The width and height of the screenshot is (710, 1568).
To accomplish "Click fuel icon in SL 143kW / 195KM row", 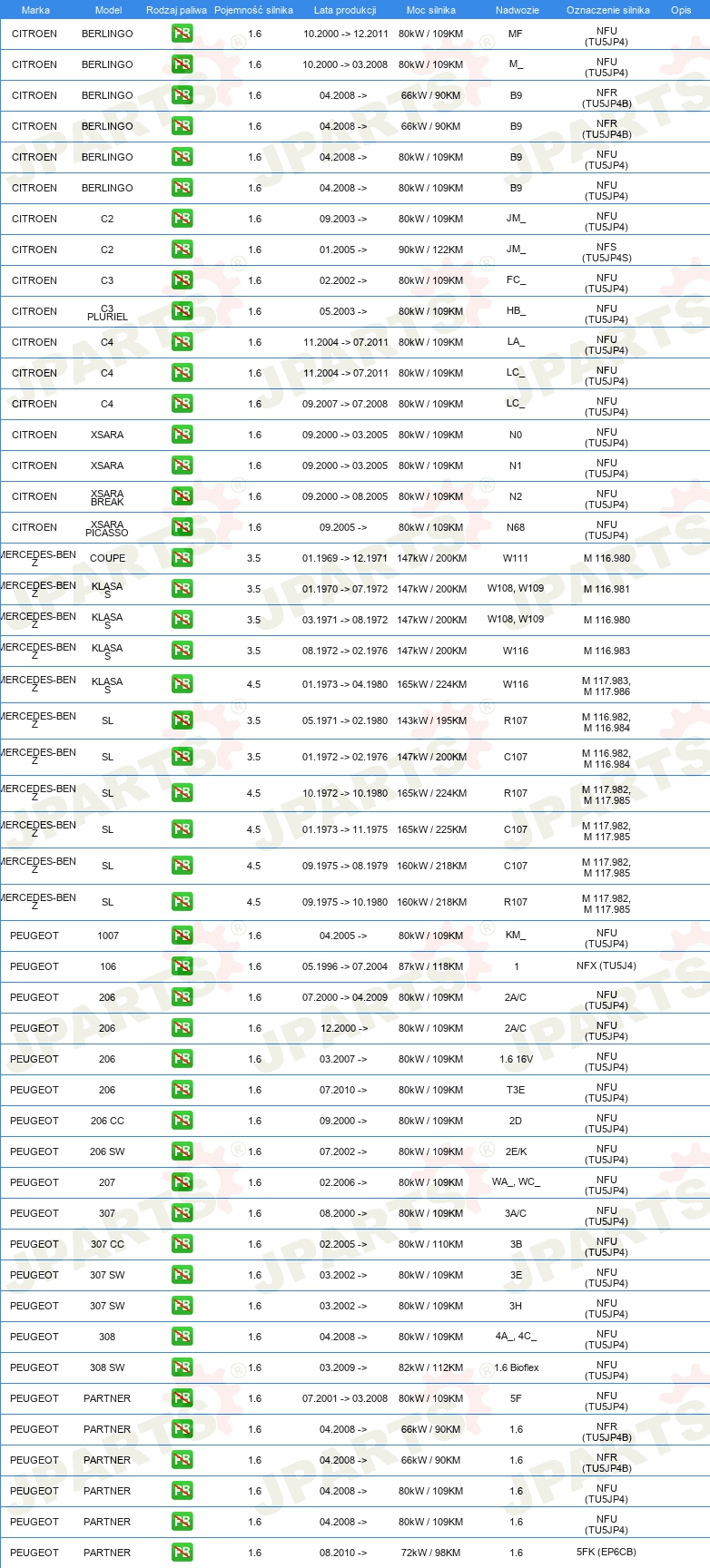I will 182,720.
